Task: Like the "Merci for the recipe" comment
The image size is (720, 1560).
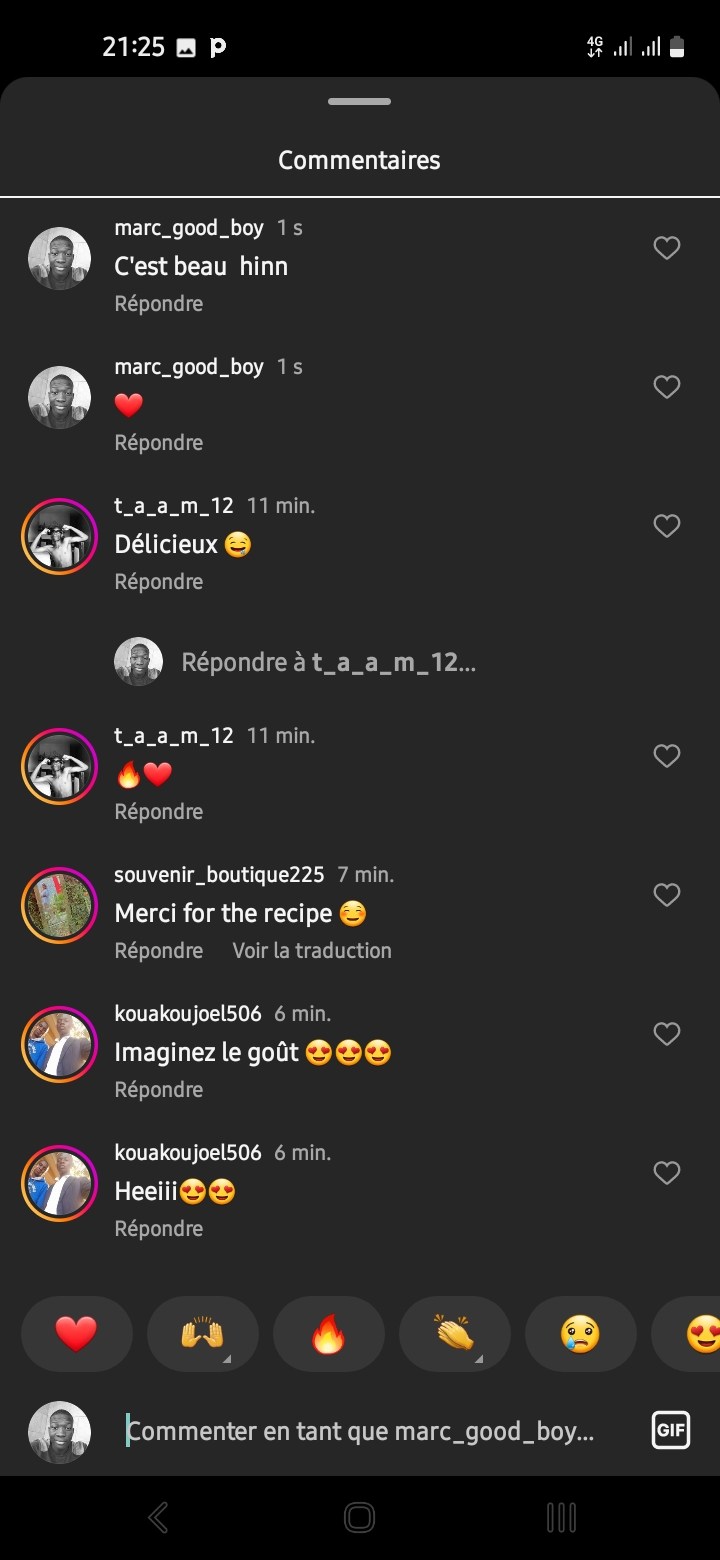Action: (666, 895)
